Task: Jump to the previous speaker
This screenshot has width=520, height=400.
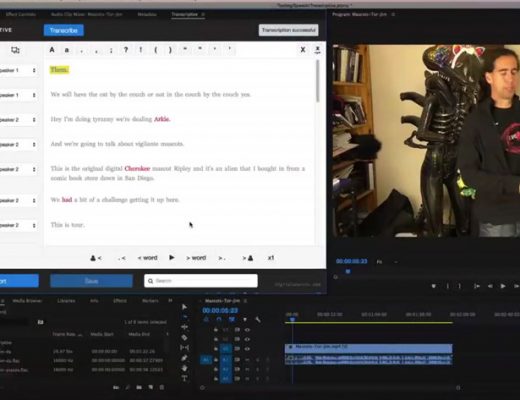Action: point(96,258)
